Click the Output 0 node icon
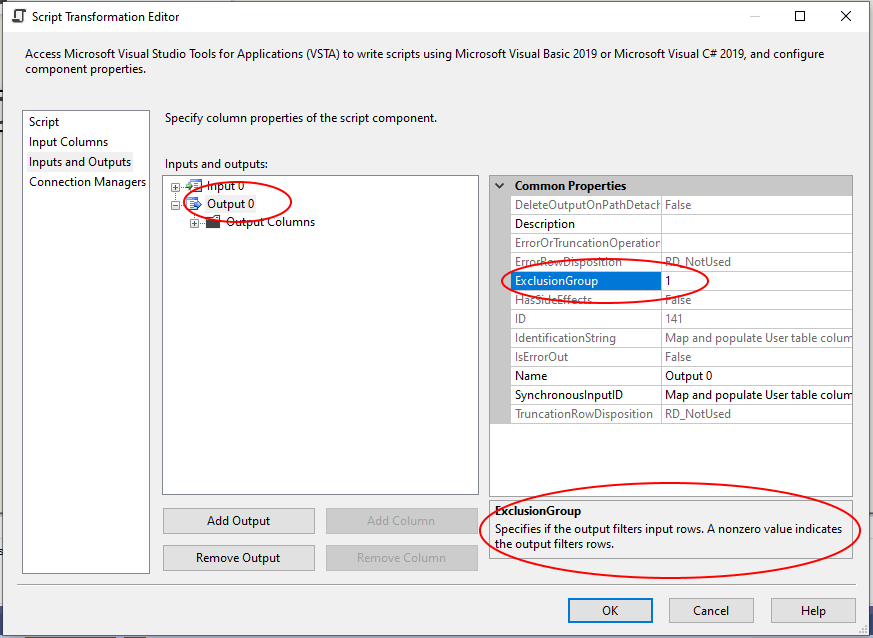873x638 pixels. tap(194, 204)
